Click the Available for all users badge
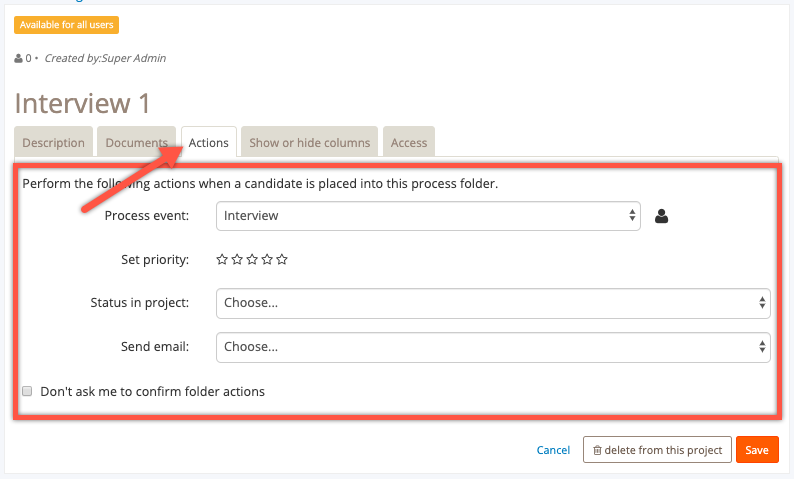 [x=66, y=25]
